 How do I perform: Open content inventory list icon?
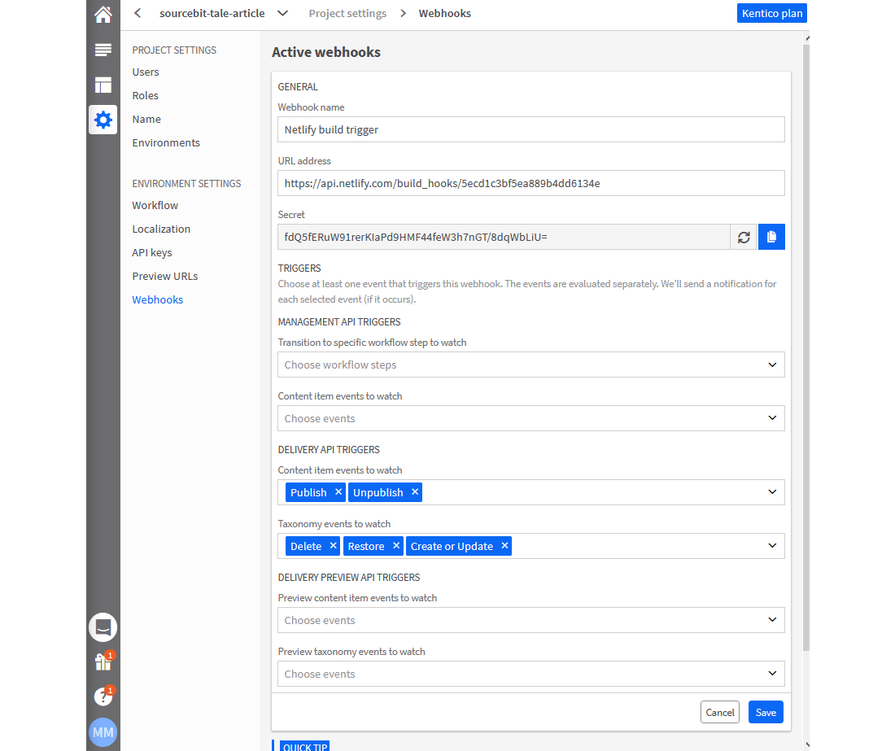(103, 50)
